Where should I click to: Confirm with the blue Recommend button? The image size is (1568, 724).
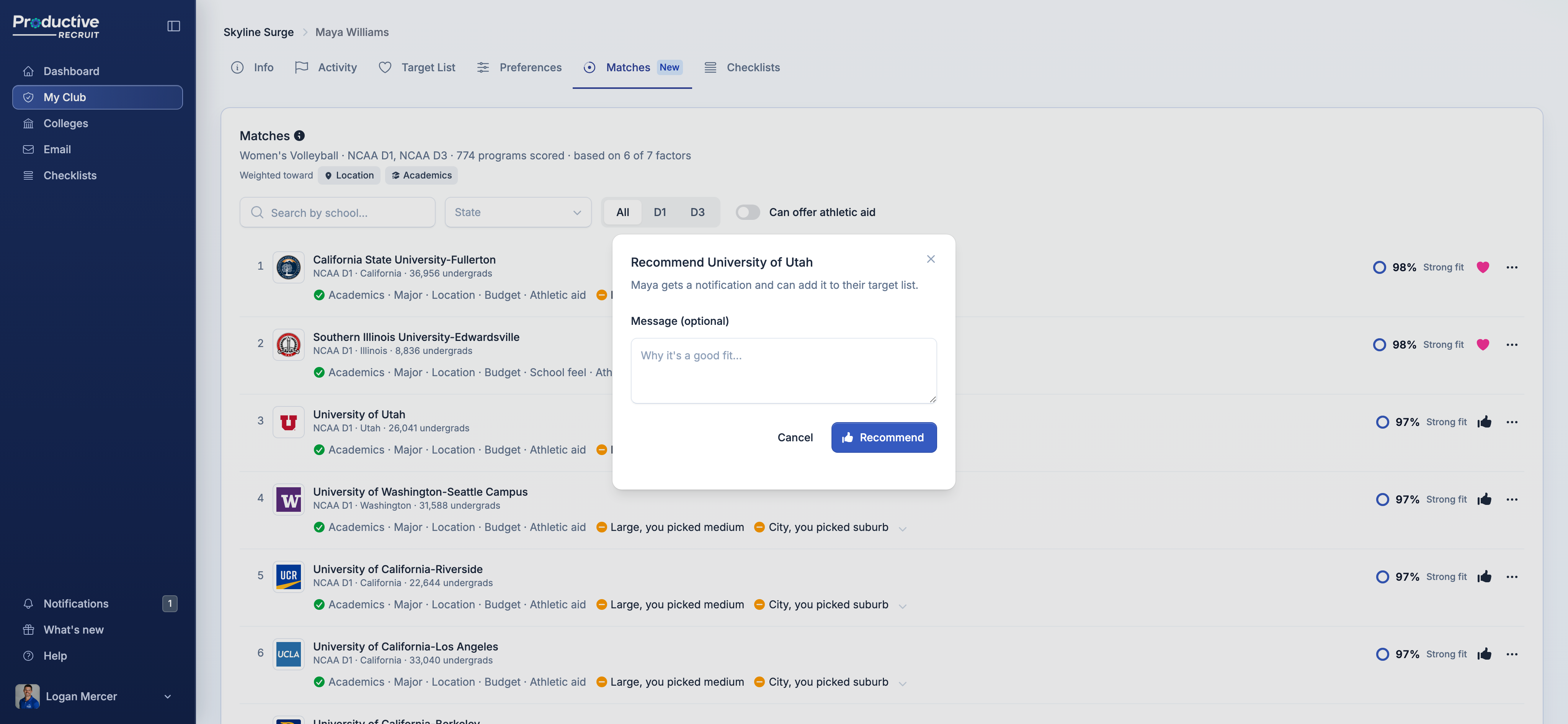pos(884,437)
